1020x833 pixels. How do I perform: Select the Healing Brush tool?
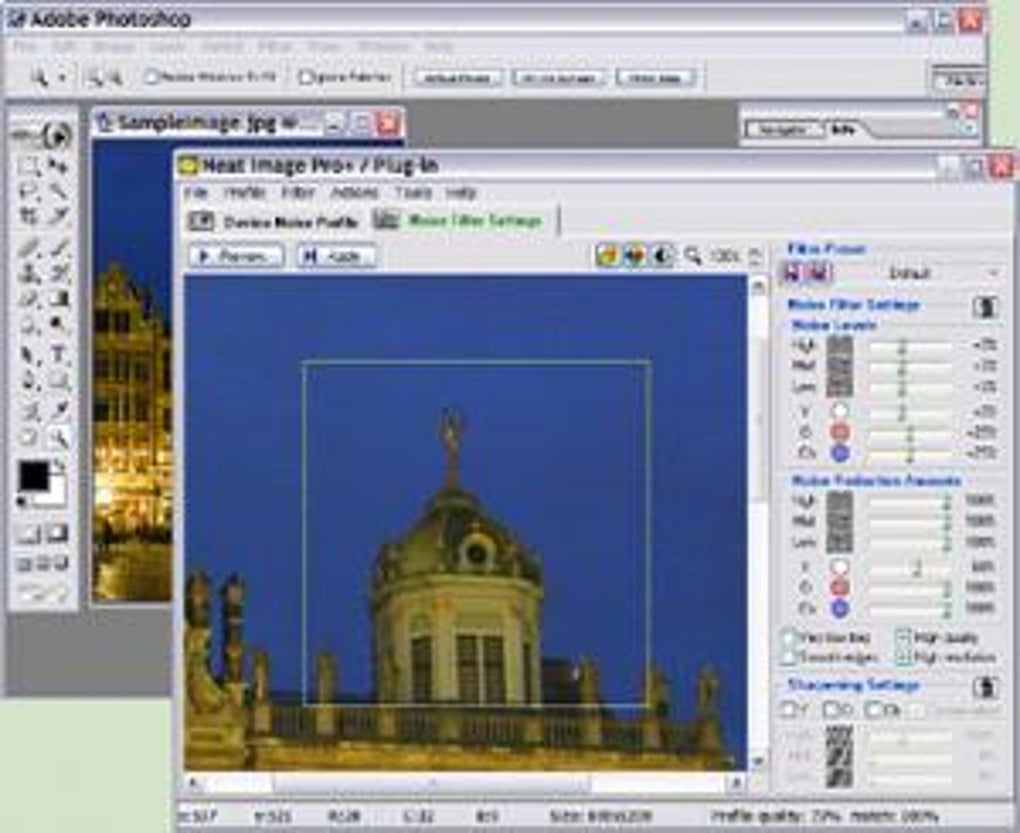[29, 248]
